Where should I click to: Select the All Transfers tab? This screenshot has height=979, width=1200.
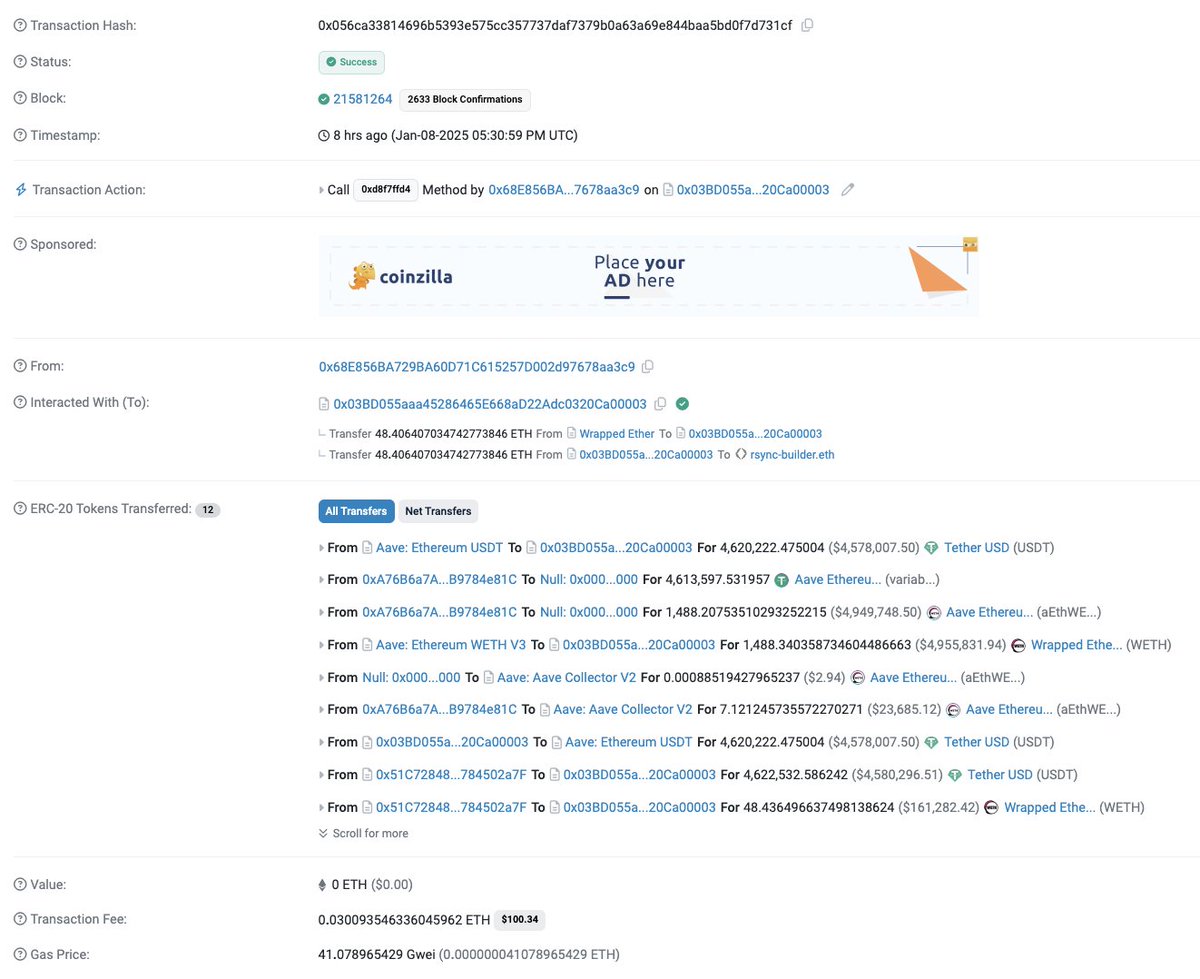point(356,511)
